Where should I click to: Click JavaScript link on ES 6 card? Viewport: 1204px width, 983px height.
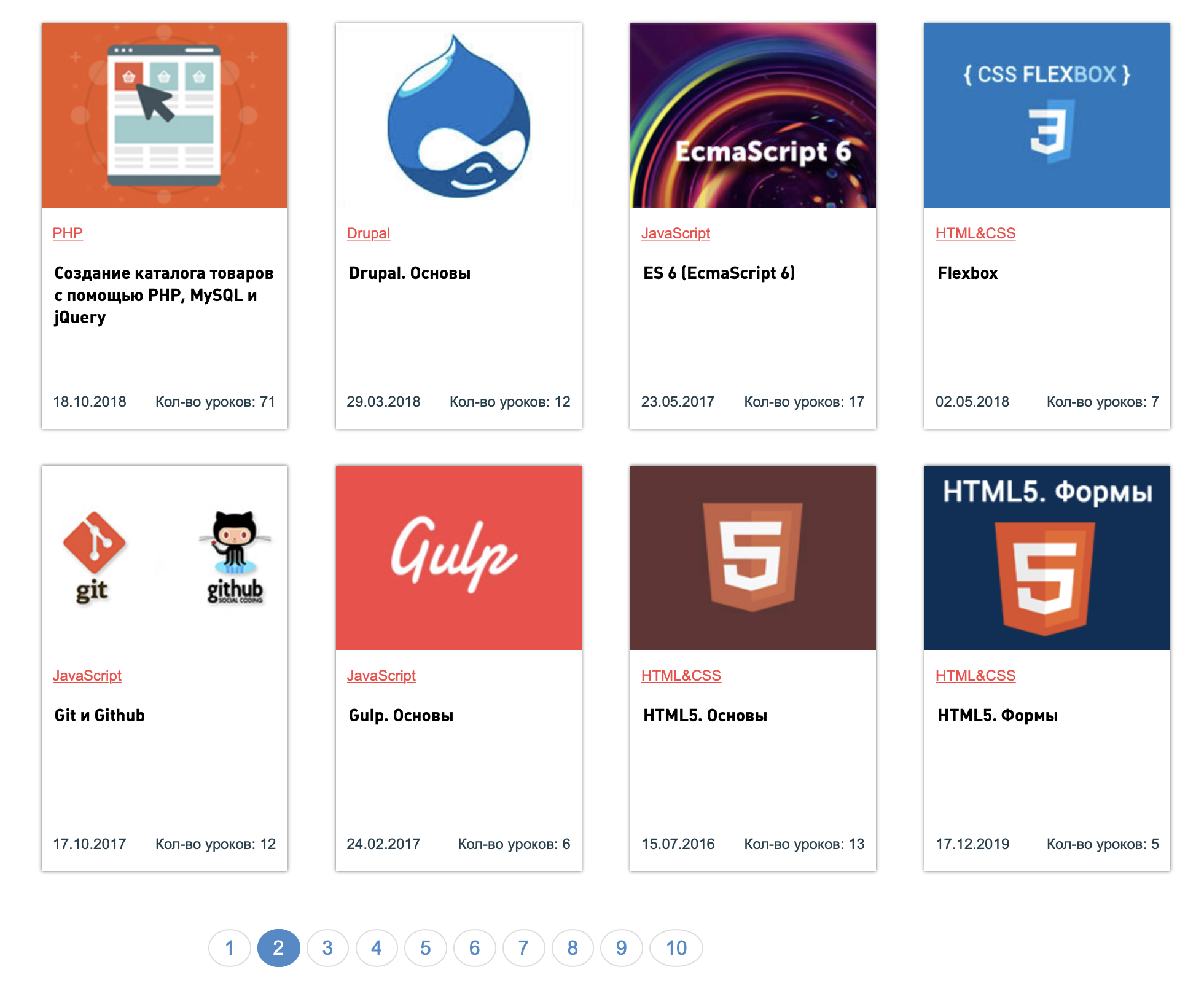pos(676,233)
